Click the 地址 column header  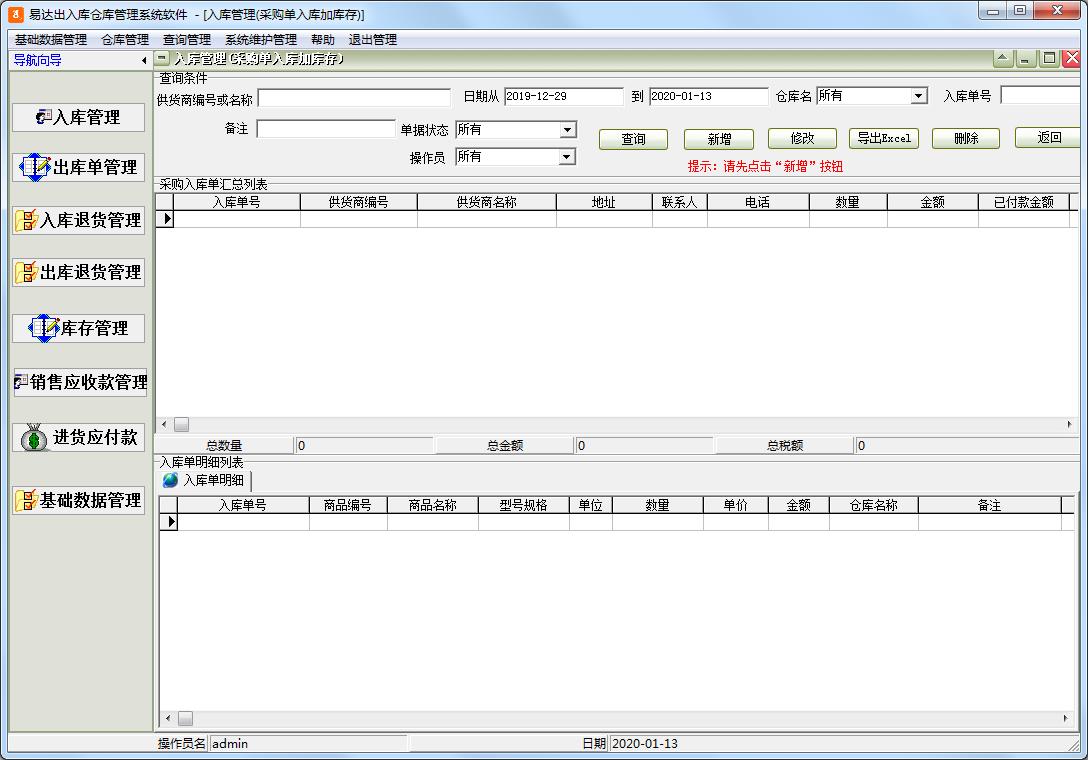(x=604, y=202)
